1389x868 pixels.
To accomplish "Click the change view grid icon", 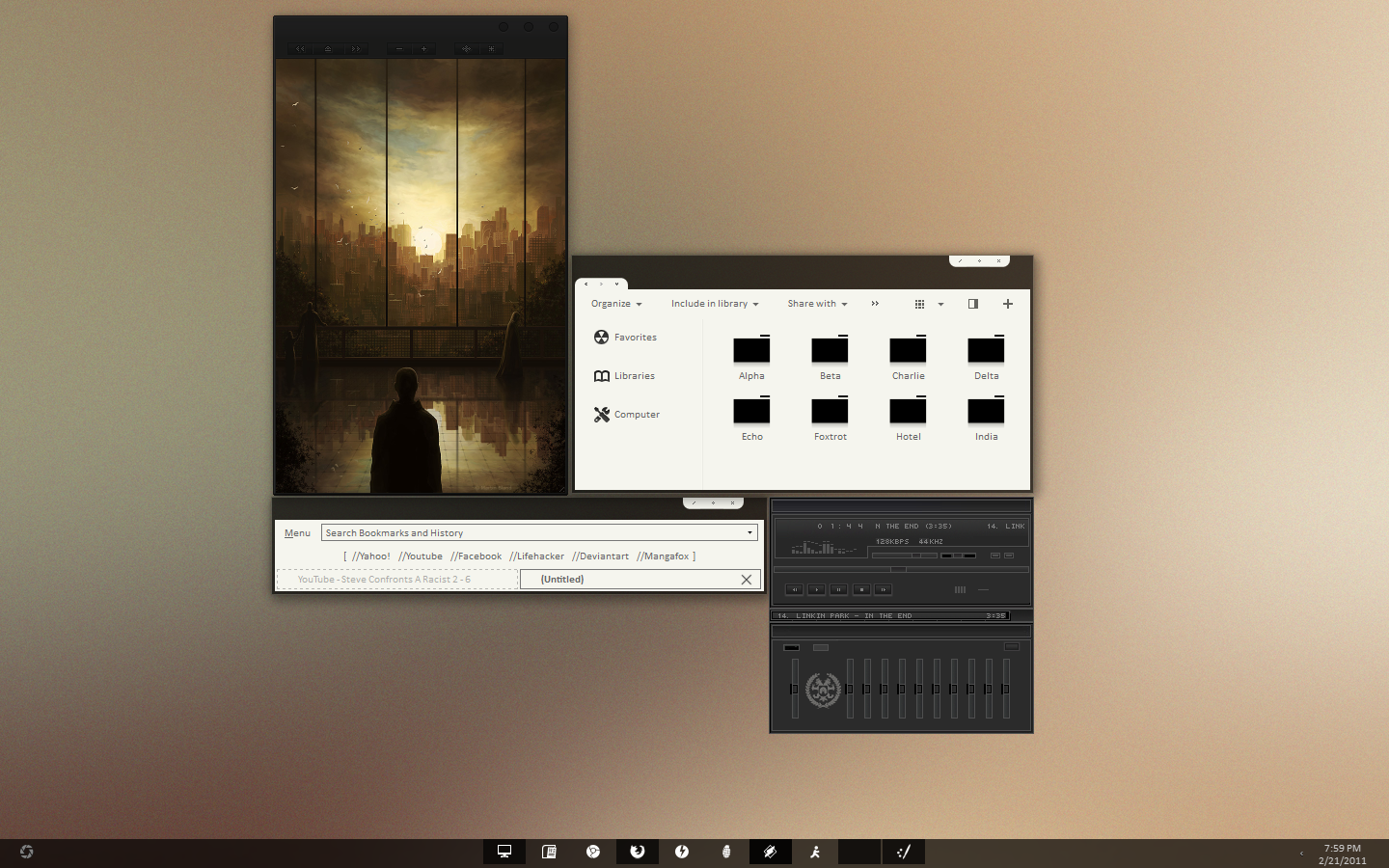I will click(x=919, y=304).
